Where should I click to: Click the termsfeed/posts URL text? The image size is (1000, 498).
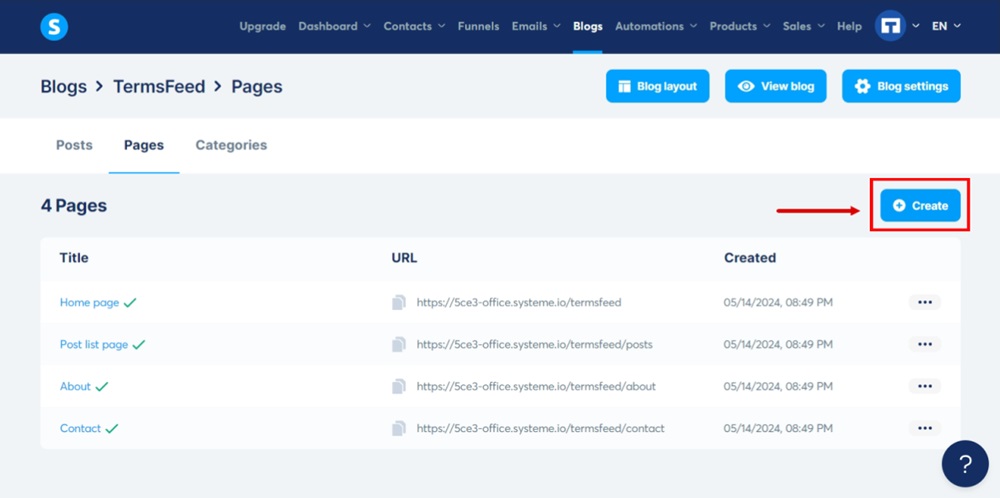point(534,344)
